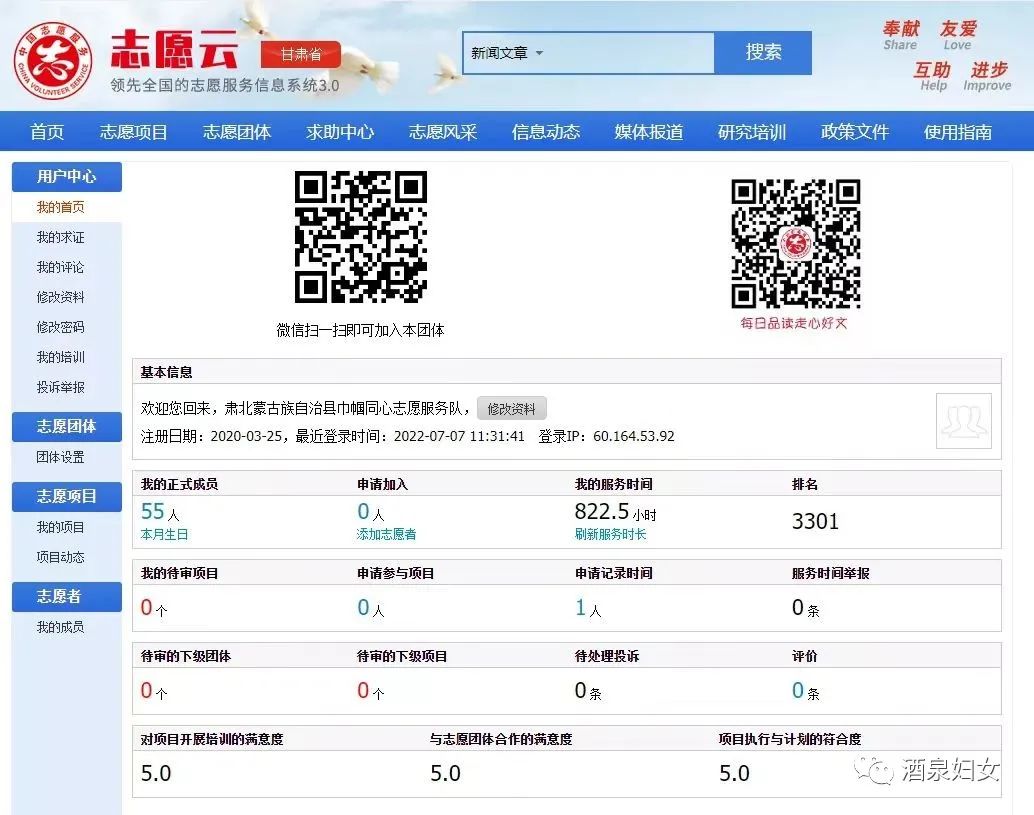1034x815 pixels.
Task: Click the 刷新服务时长 refresh link
Action: tap(610, 535)
